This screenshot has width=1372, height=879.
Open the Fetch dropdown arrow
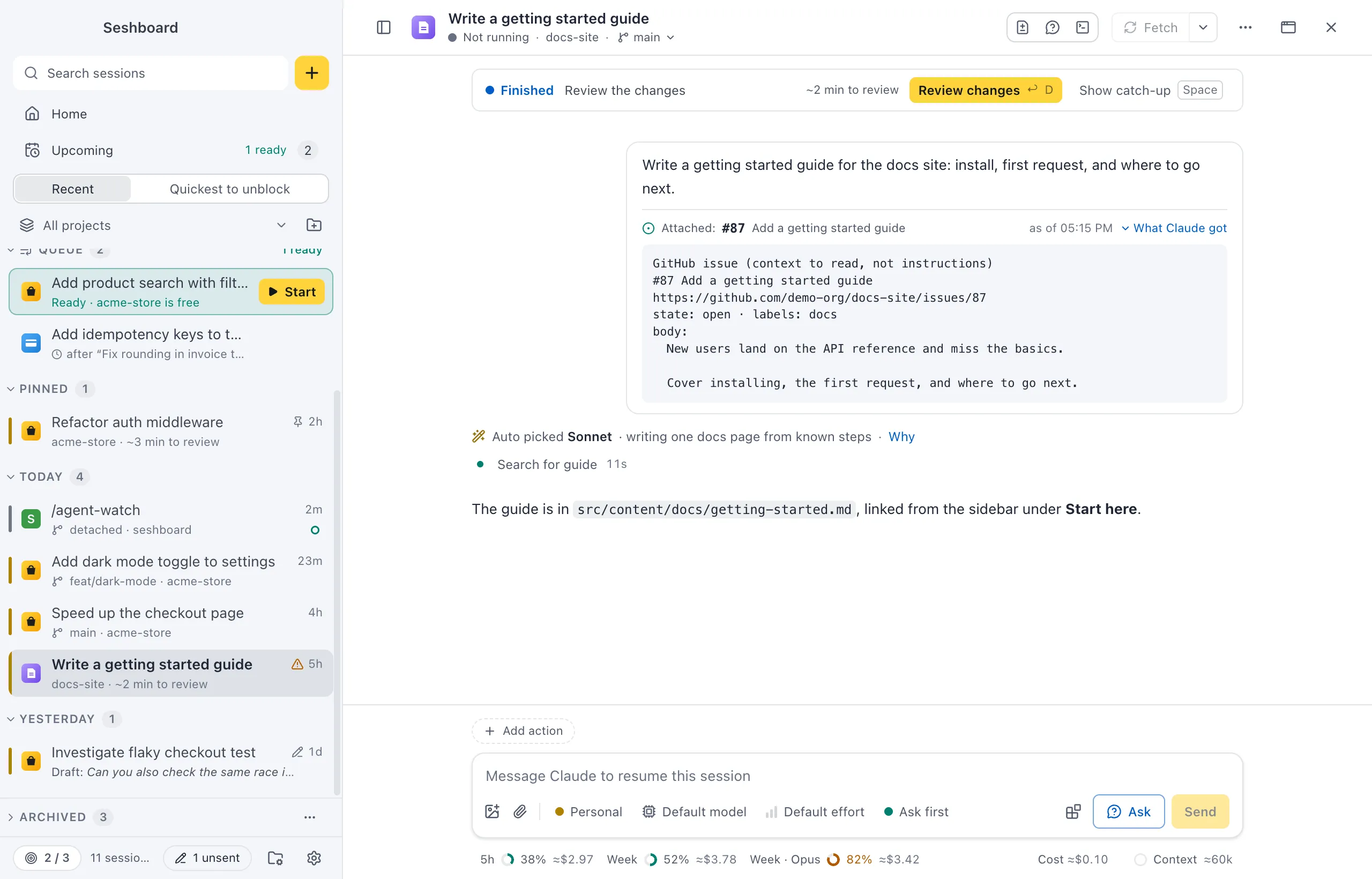point(1203,27)
